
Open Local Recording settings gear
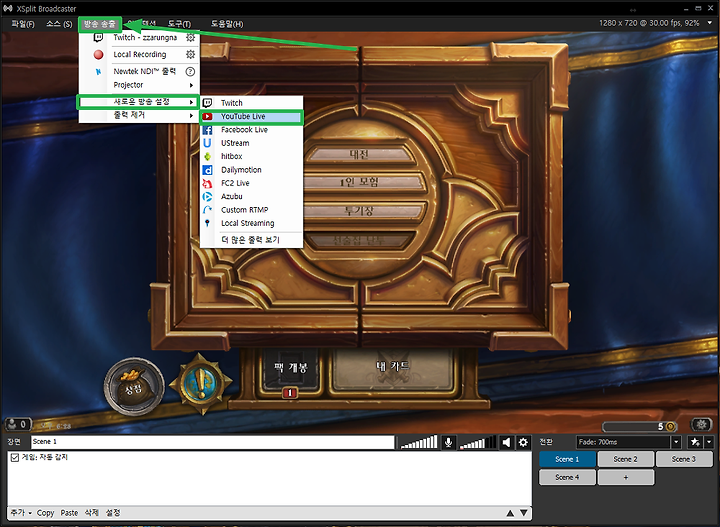(190, 54)
